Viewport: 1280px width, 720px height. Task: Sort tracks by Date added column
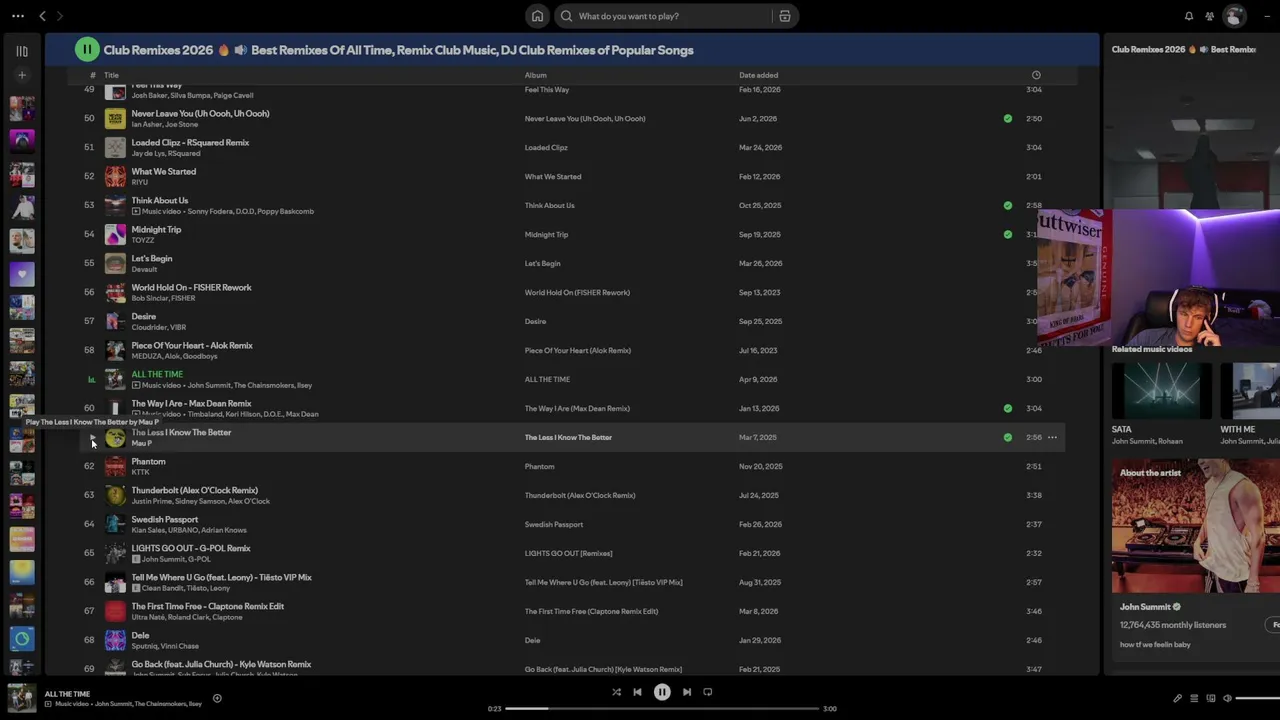758,75
